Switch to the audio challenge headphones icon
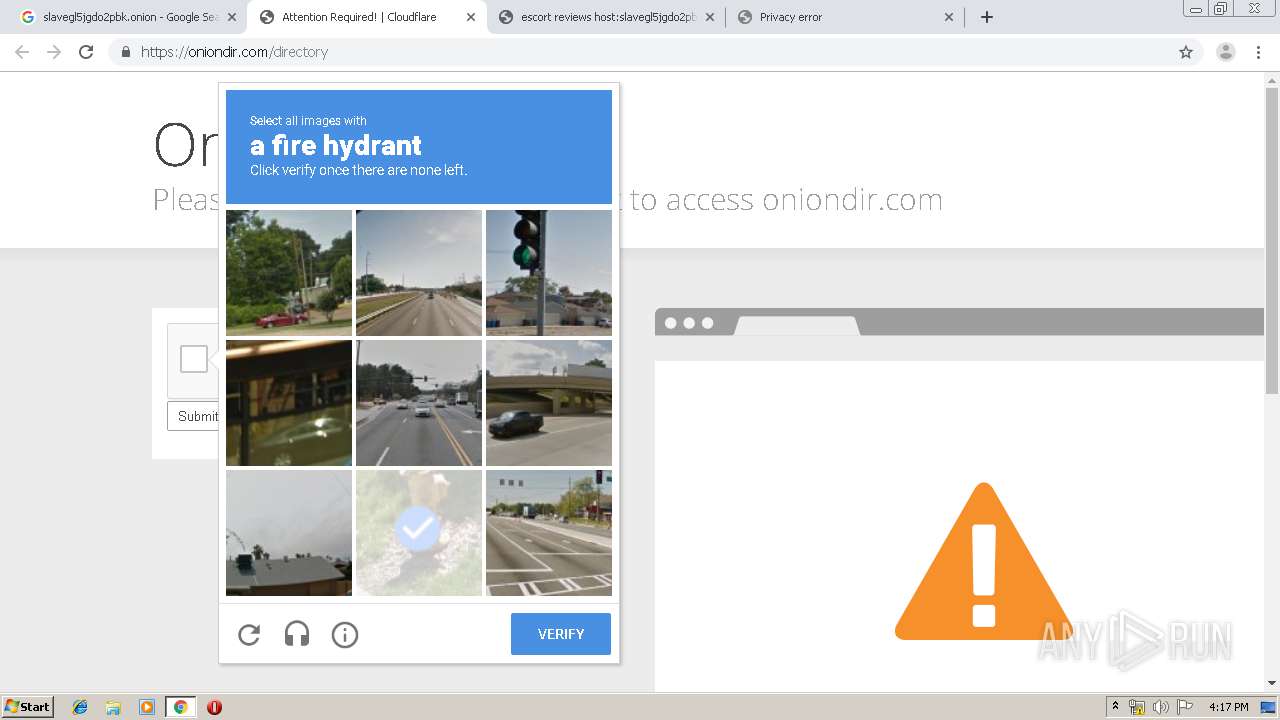The width and height of the screenshot is (1280, 720). tap(297, 634)
